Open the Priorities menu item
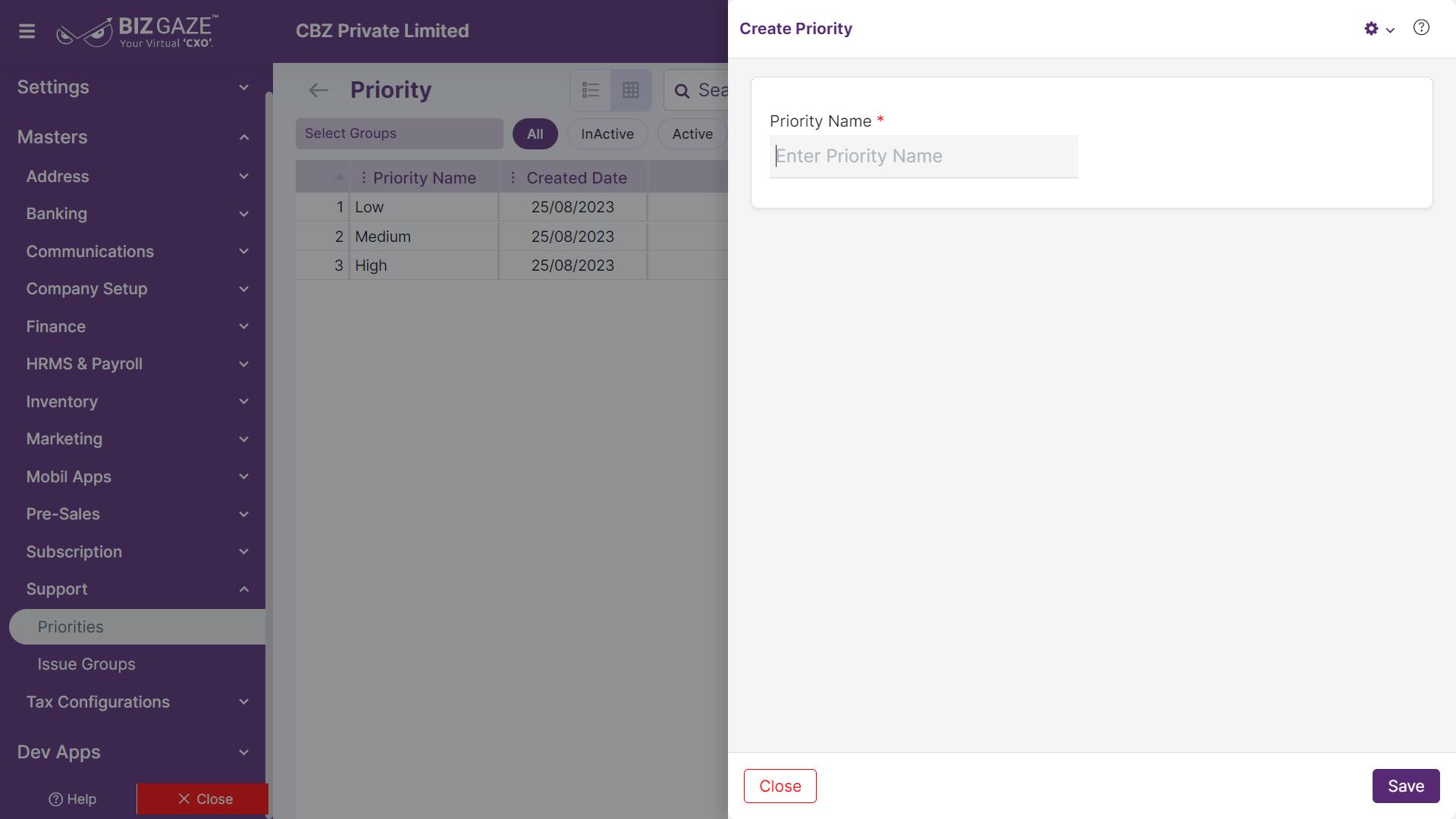The image size is (1456, 819). click(137, 627)
